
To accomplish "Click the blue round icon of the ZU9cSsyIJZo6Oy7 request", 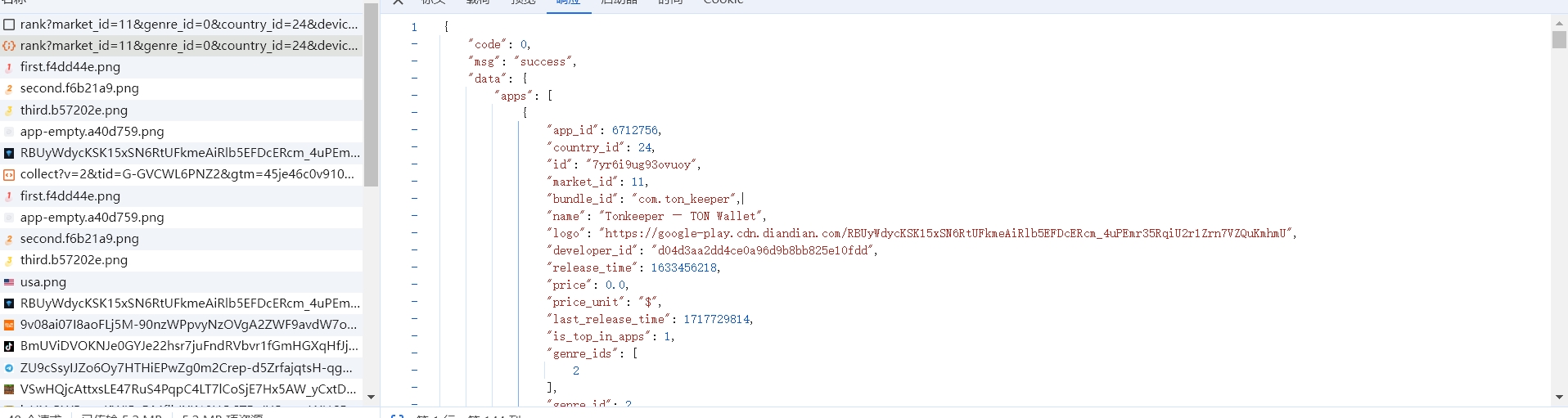I will point(9,368).
